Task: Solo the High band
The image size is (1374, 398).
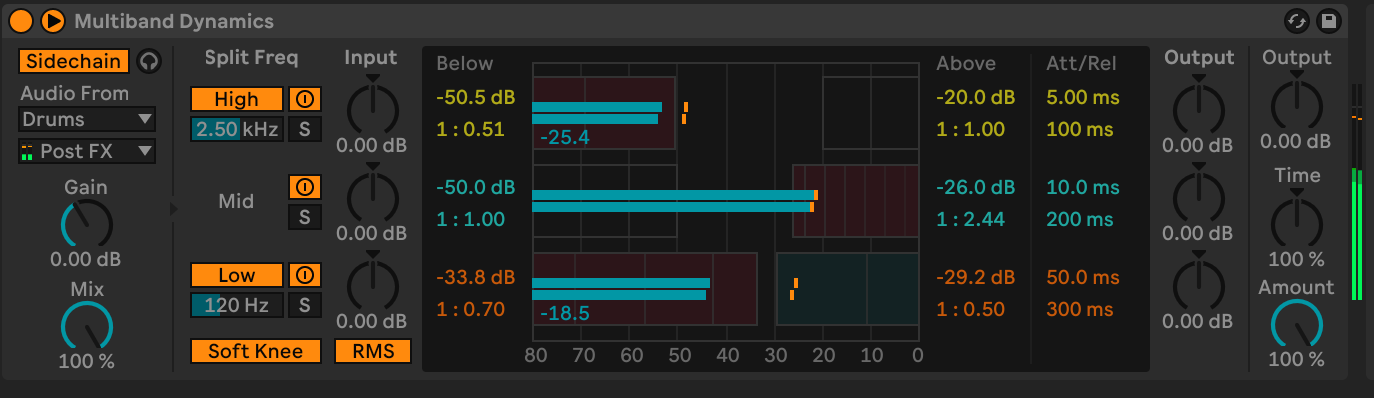Action: click(305, 129)
